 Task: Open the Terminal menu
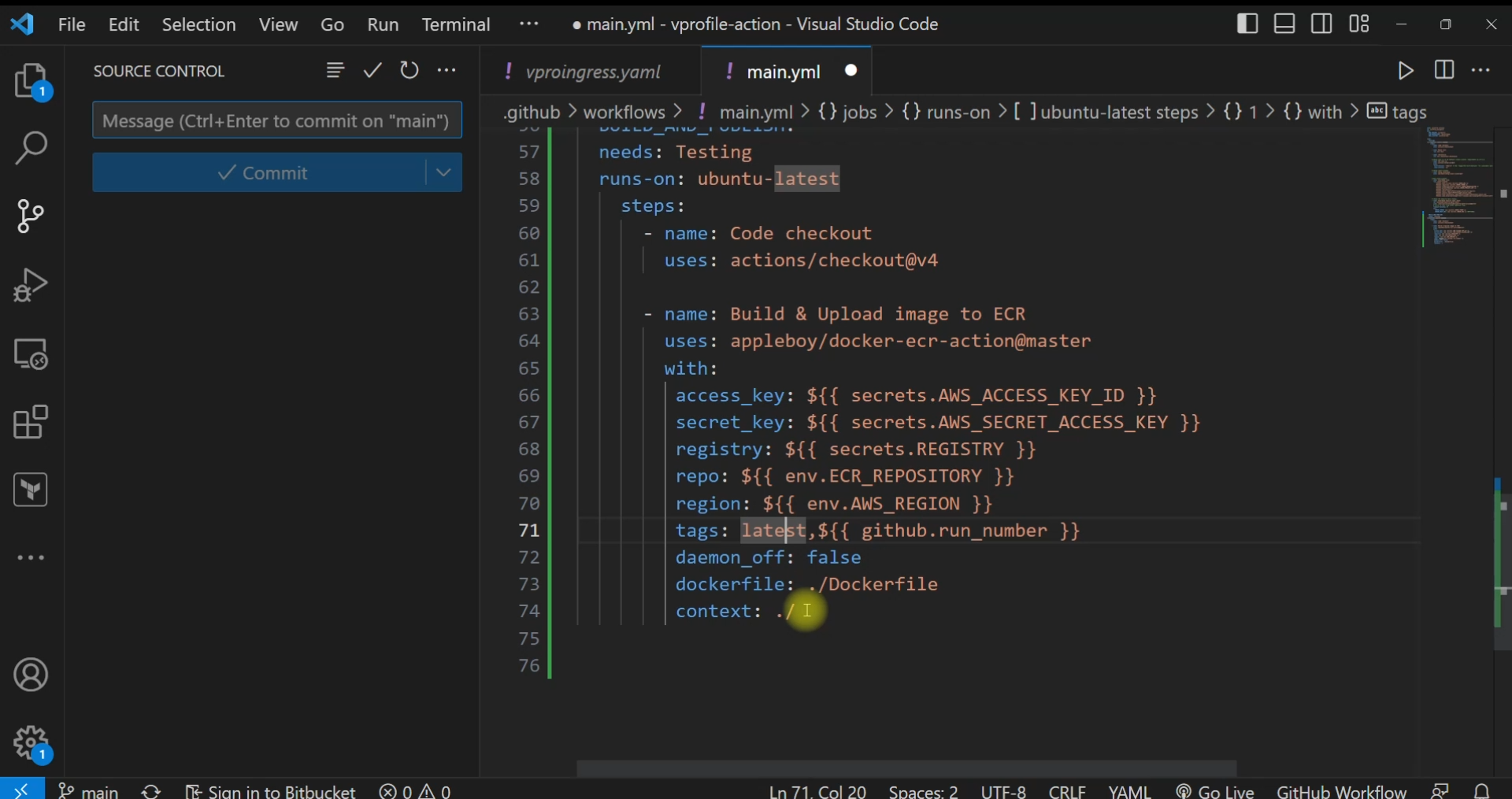(456, 24)
